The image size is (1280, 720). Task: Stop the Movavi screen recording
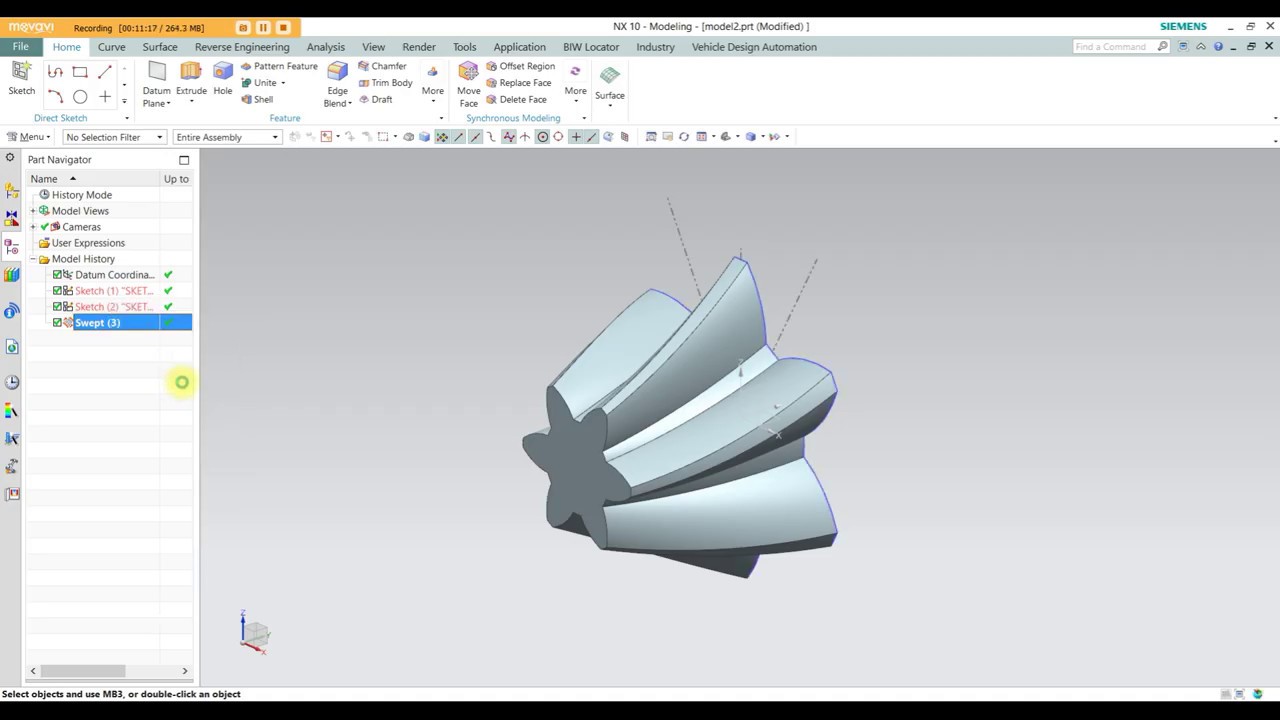[x=283, y=28]
